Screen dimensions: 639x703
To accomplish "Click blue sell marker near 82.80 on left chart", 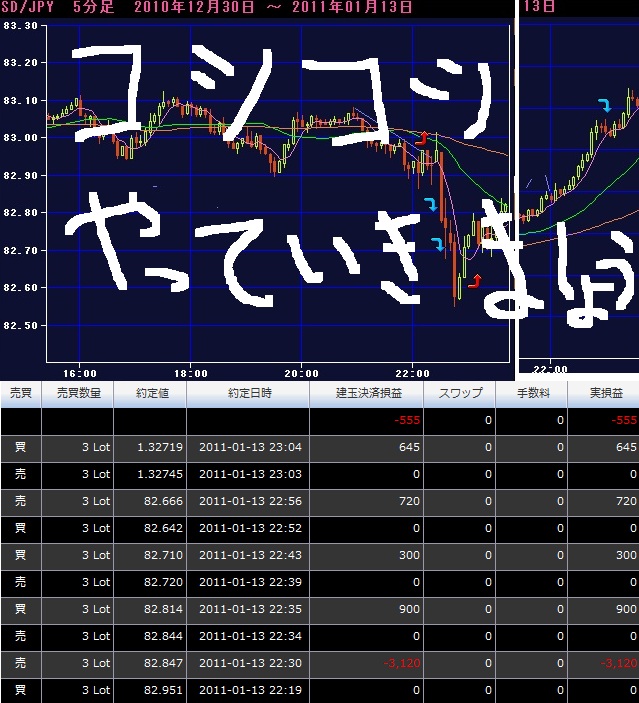I will tap(431, 204).
